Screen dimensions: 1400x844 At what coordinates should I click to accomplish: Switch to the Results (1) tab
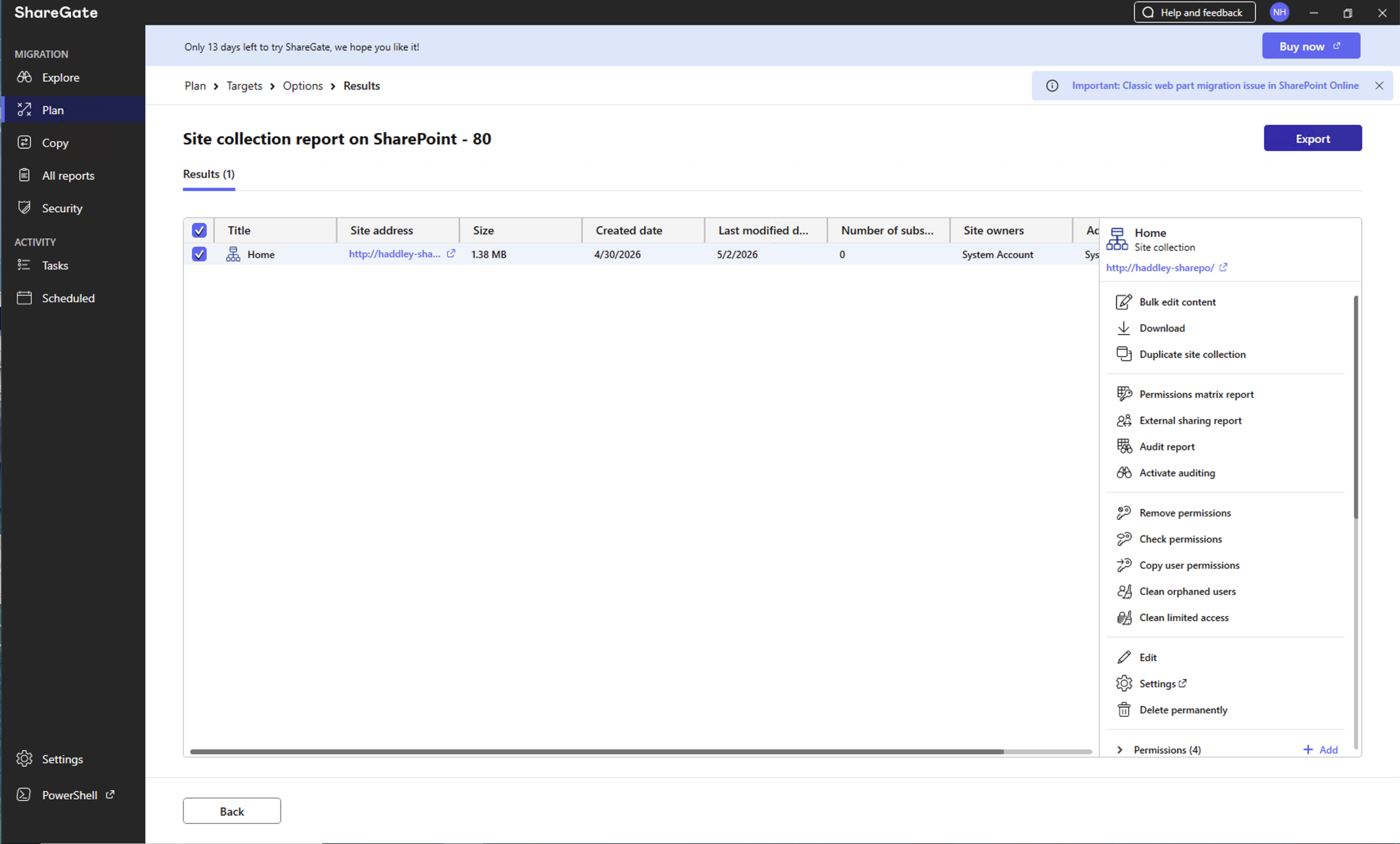pos(208,174)
